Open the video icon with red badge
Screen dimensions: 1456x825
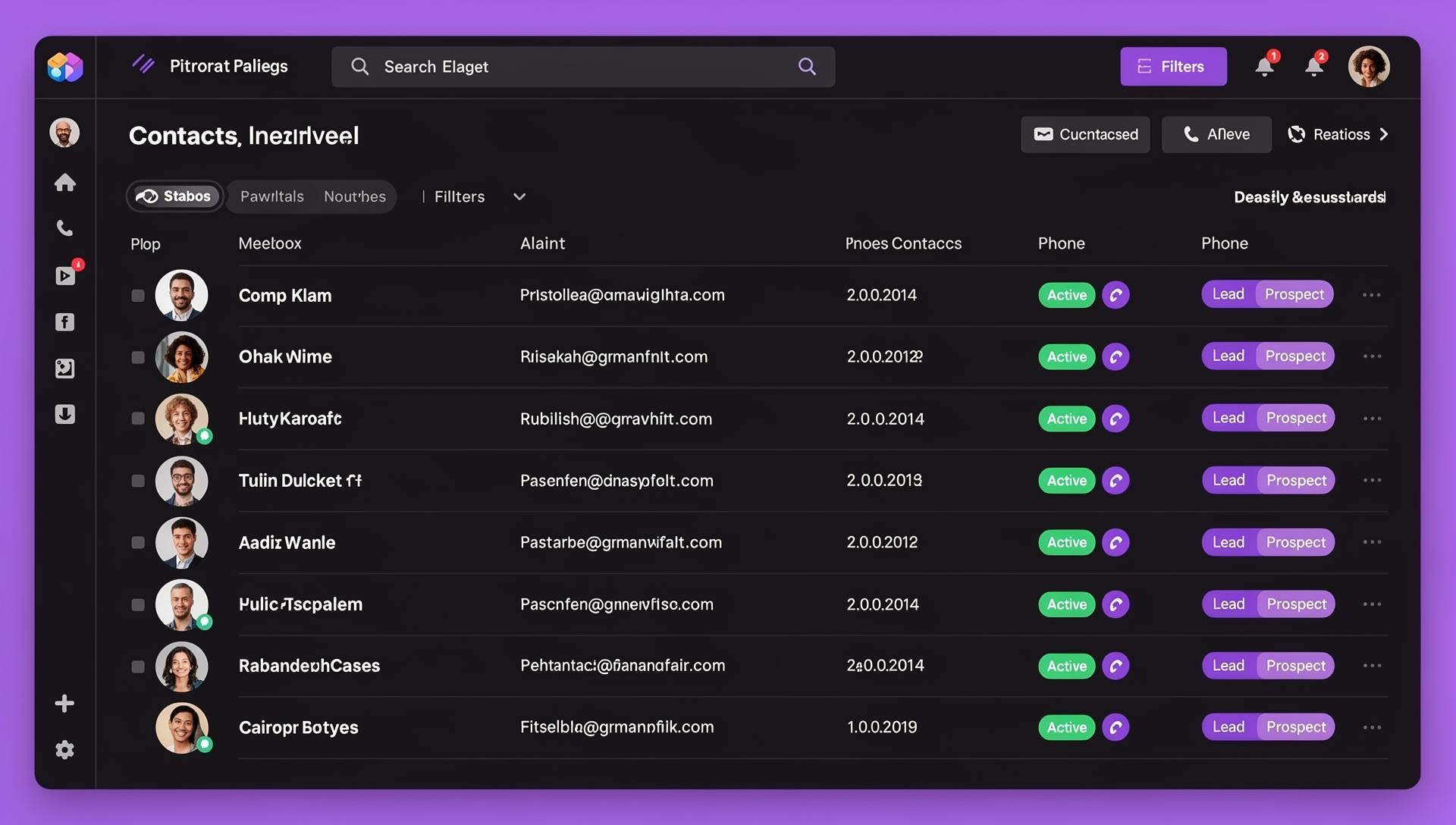(65, 275)
